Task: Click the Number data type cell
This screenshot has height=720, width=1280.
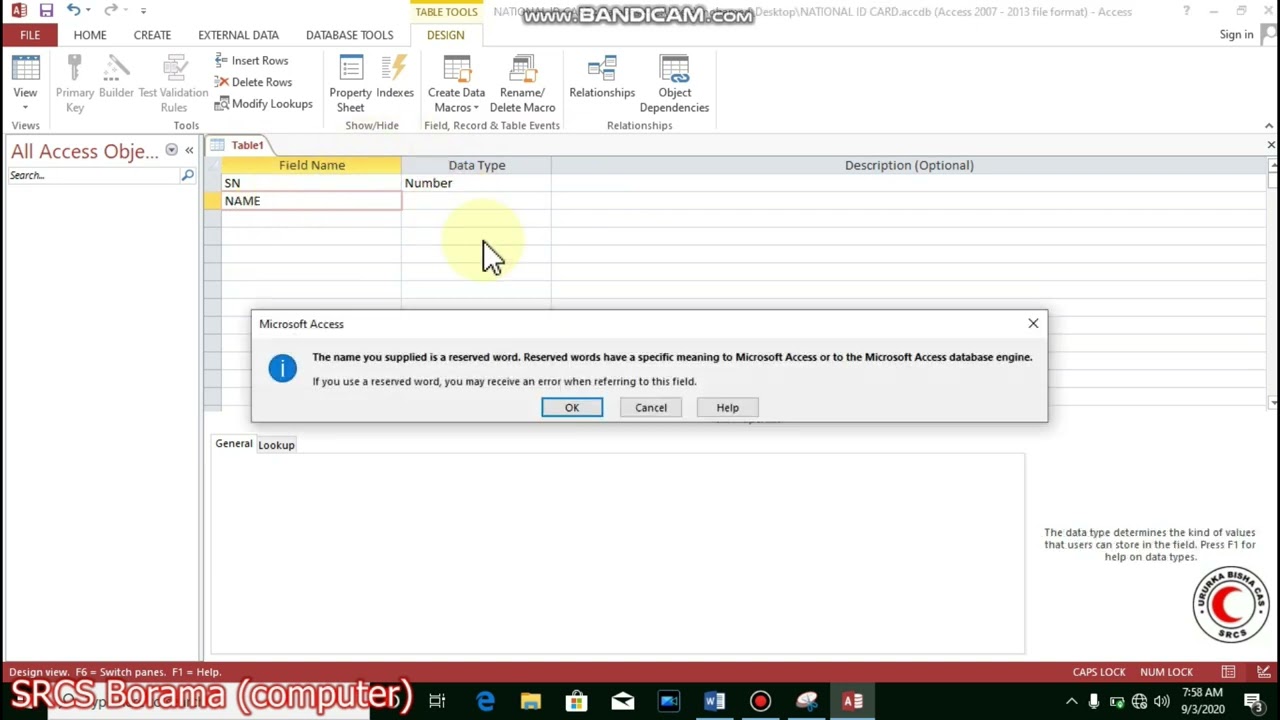Action: click(x=476, y=183)
